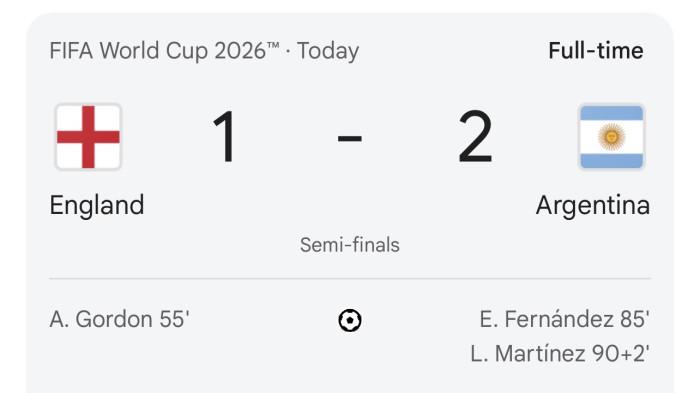The image size is (700, 393).
Task: Click the soccer ball goals icon
Action: click(x=350, y=320)
